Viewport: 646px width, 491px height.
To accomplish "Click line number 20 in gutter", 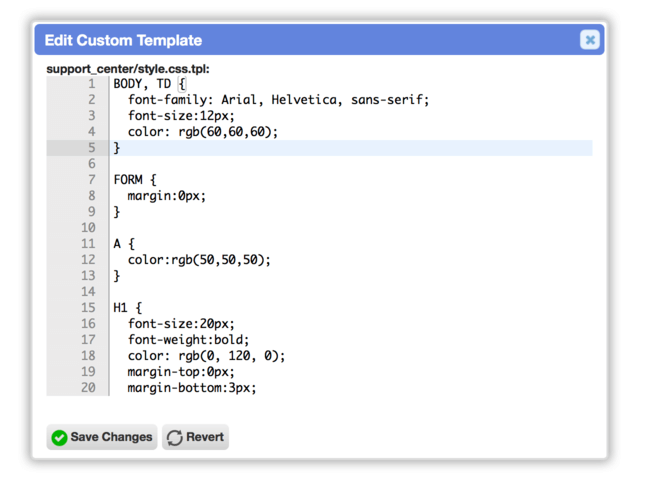I will 88,388.
